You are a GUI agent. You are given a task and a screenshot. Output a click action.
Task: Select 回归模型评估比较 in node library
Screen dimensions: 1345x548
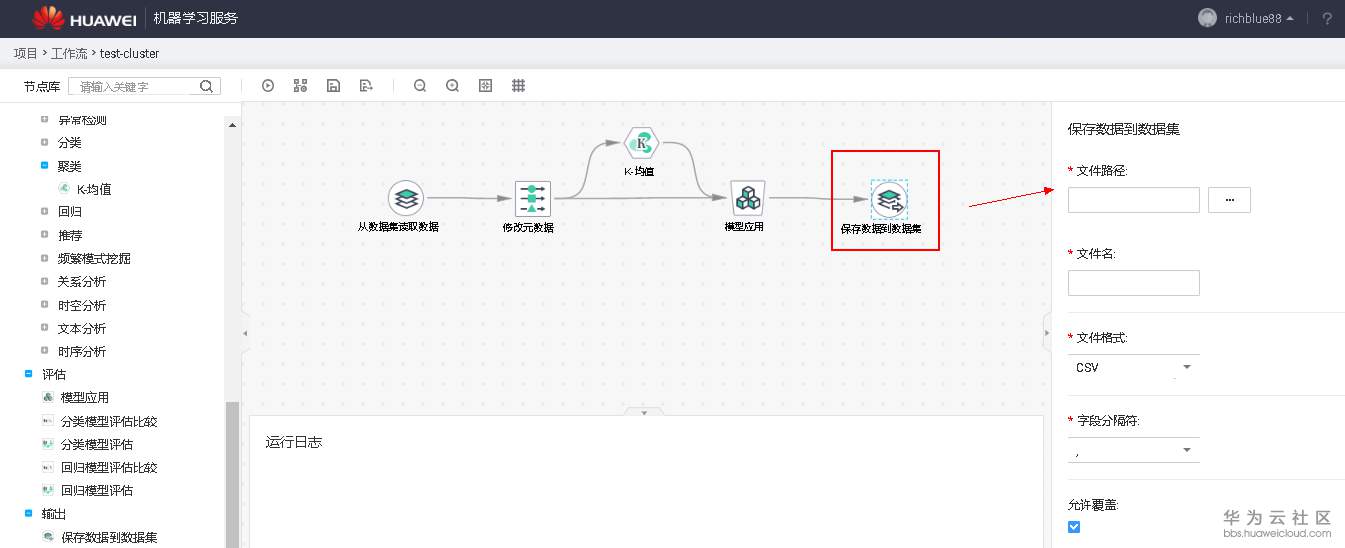click(109, 467)
